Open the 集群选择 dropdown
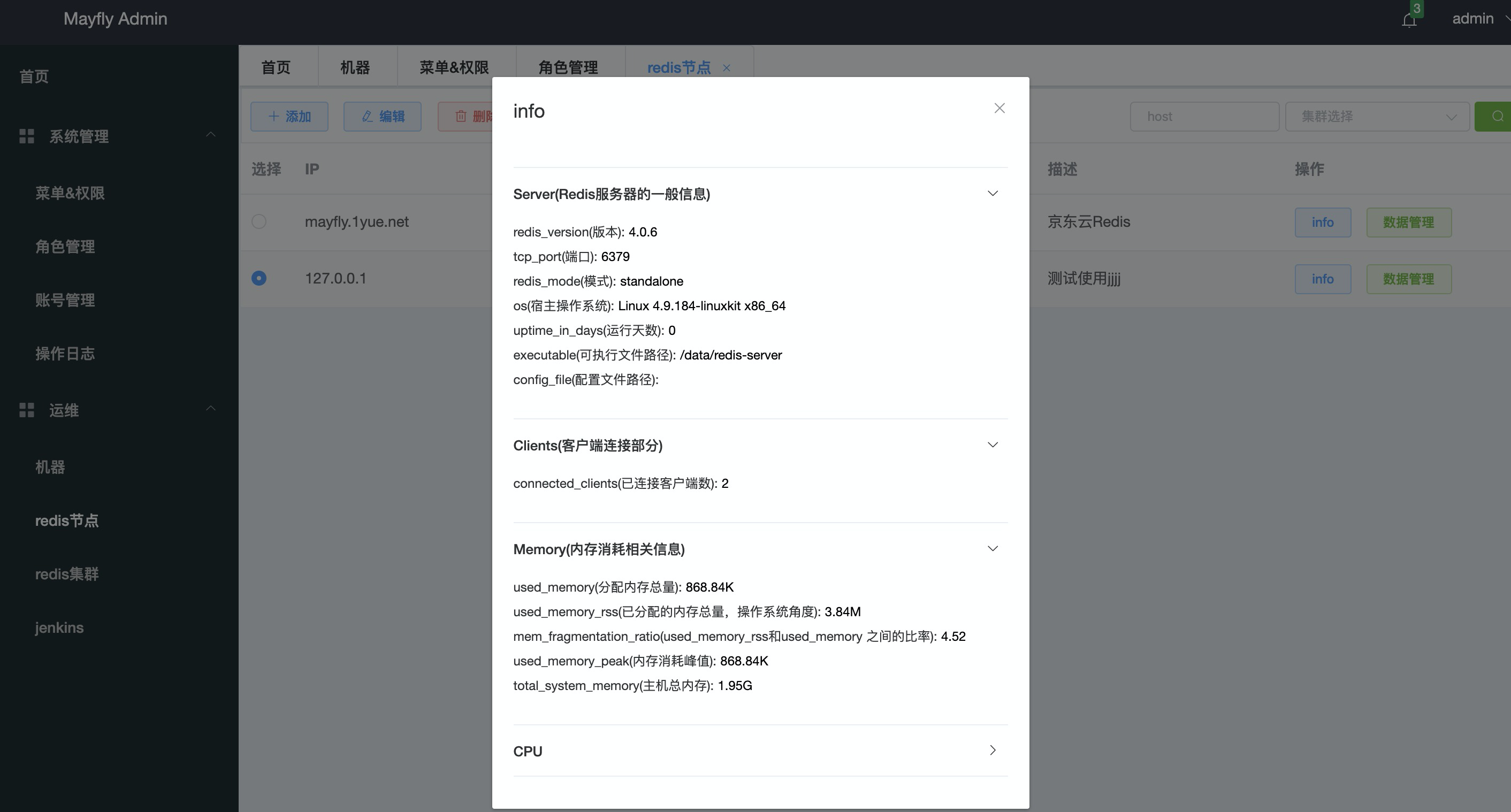Image resolution: width=1511 pixels, height=812 pixels. pyautogui.click(x=1377, y=116)
